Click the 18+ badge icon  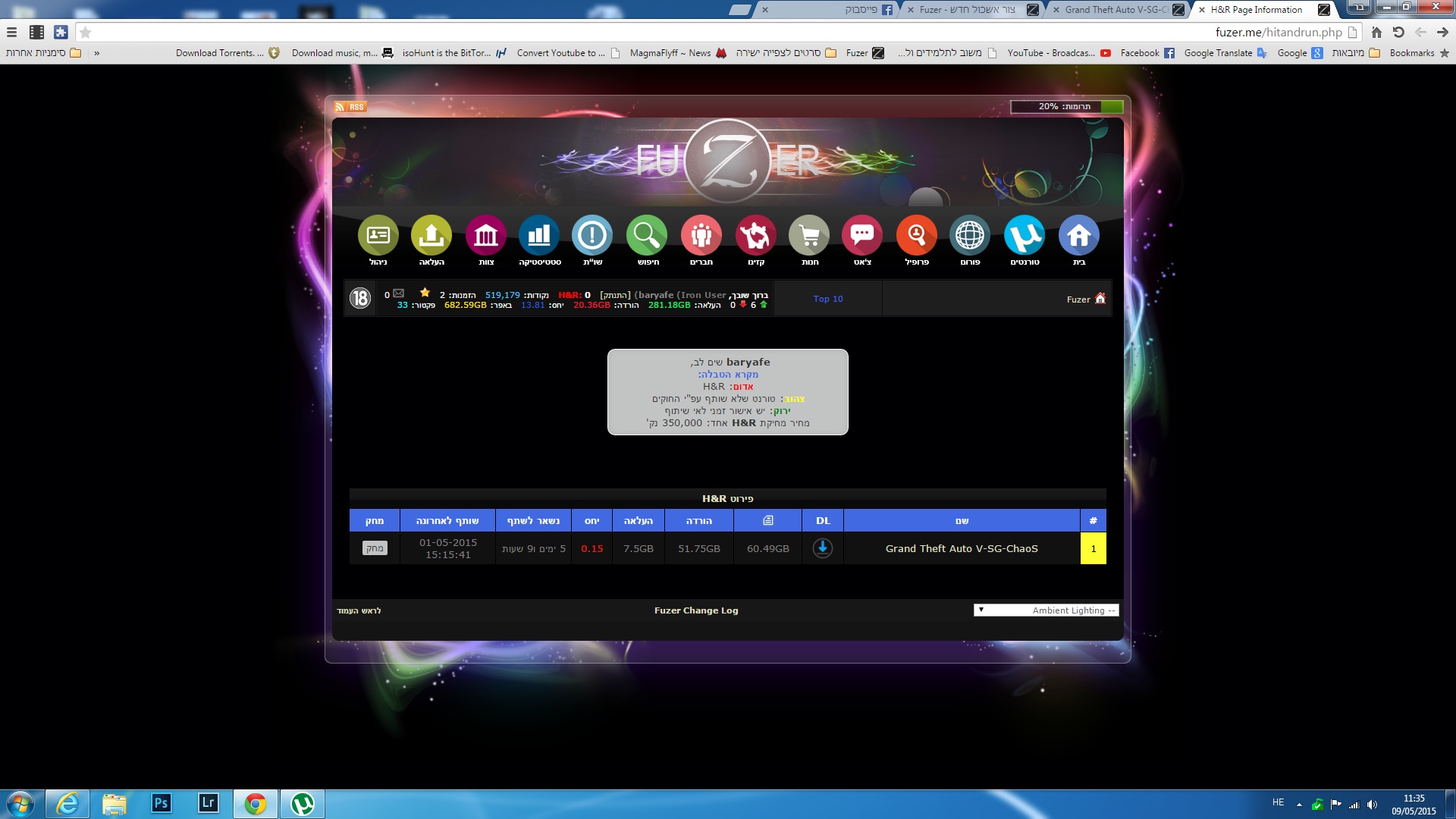[360, 298]
